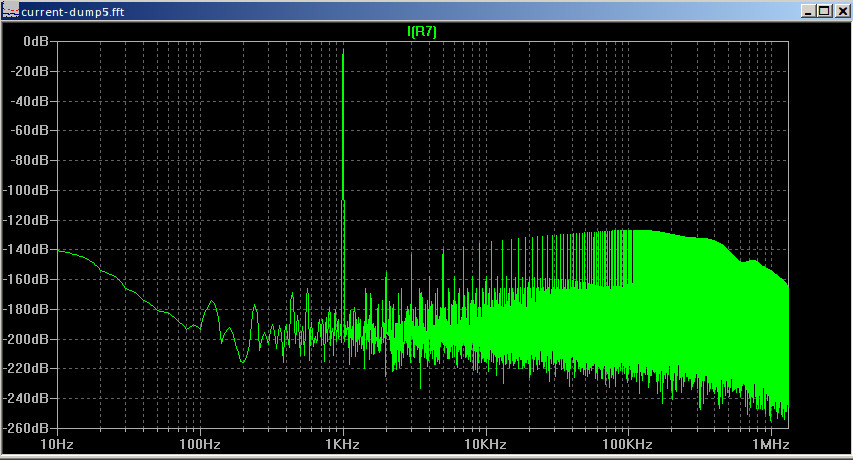
Task: Click the -40dB axis label
Action: pyautogui.click(x=30, y=101)
